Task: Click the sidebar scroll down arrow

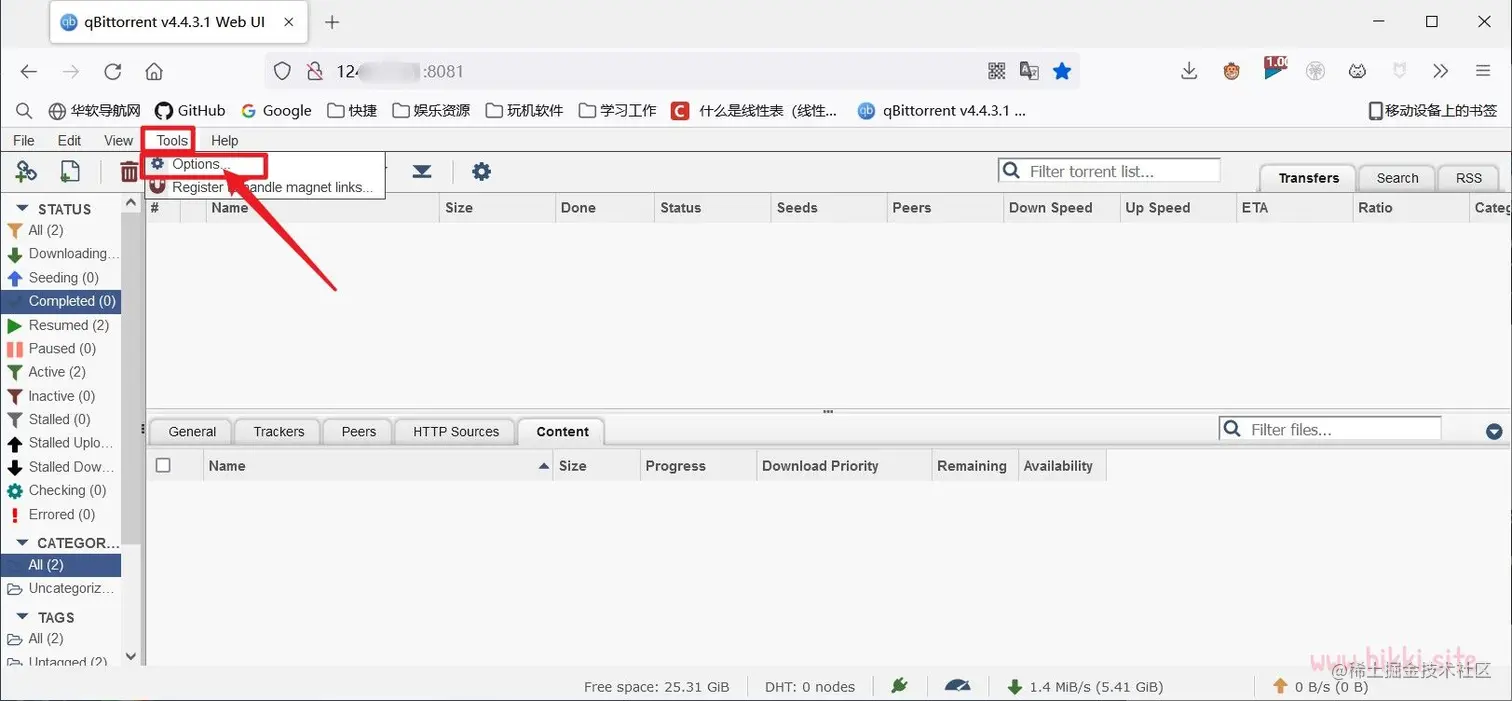Action: click(130, 657)
